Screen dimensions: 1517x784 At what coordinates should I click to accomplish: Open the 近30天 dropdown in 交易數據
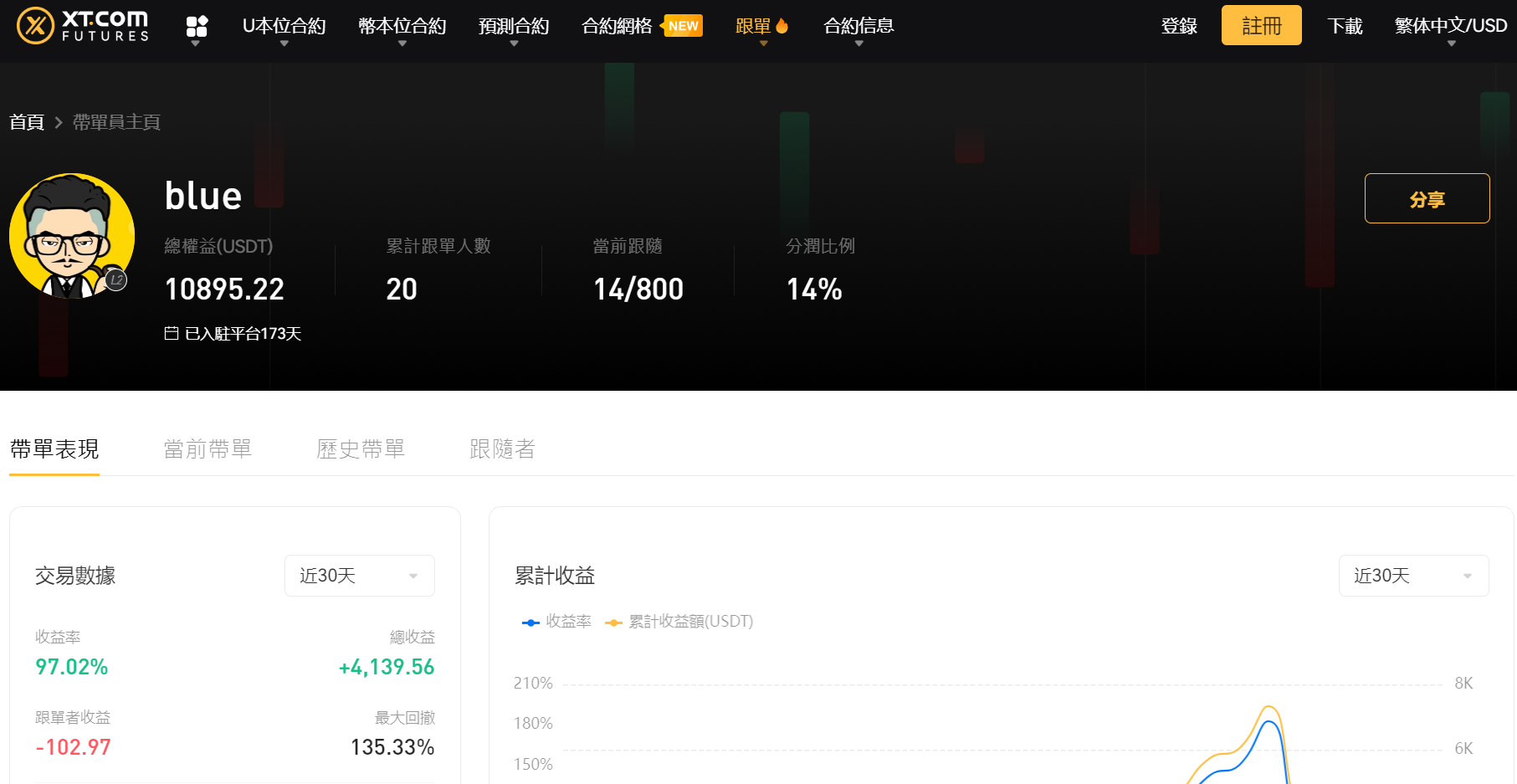(360, 576)
